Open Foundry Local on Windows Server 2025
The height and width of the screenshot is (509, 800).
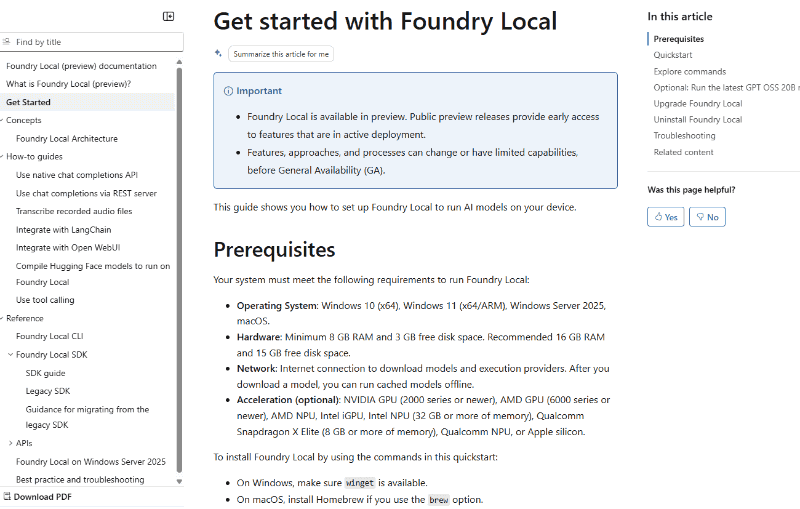tap(91, 462)
